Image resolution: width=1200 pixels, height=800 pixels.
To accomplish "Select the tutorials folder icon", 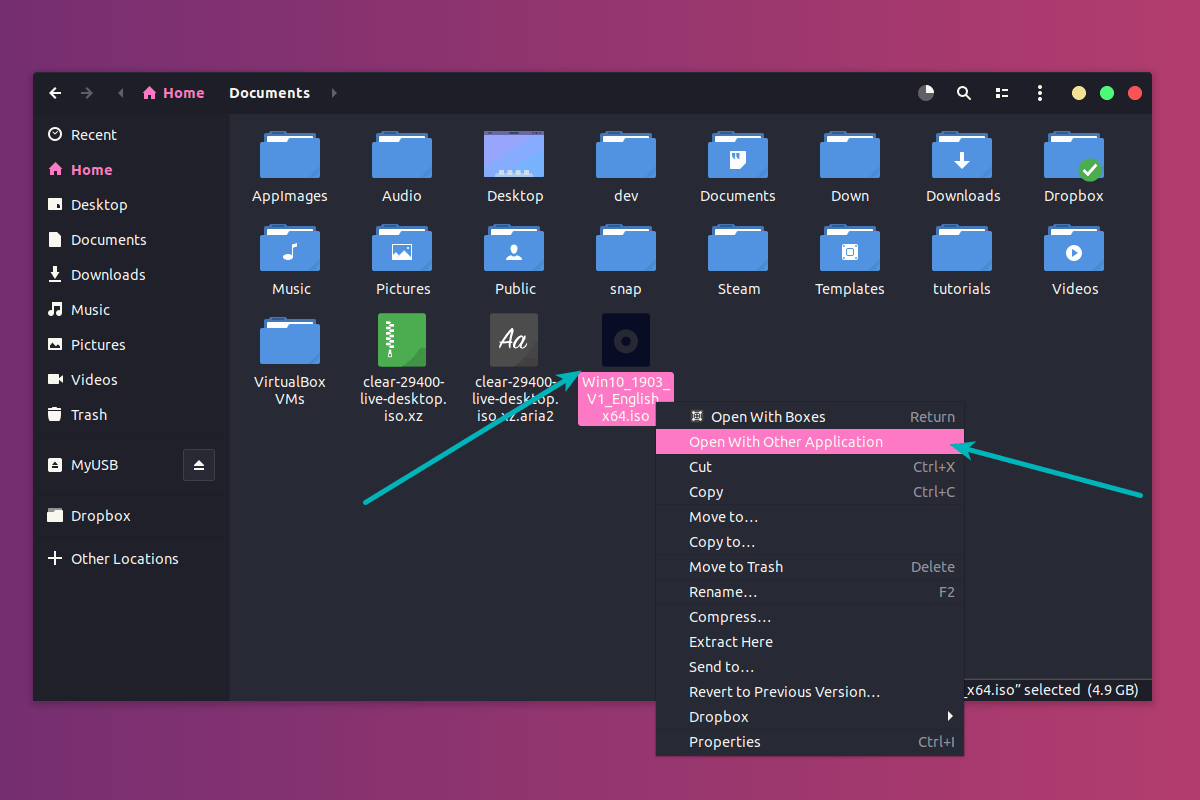I will tap(962, 248).
